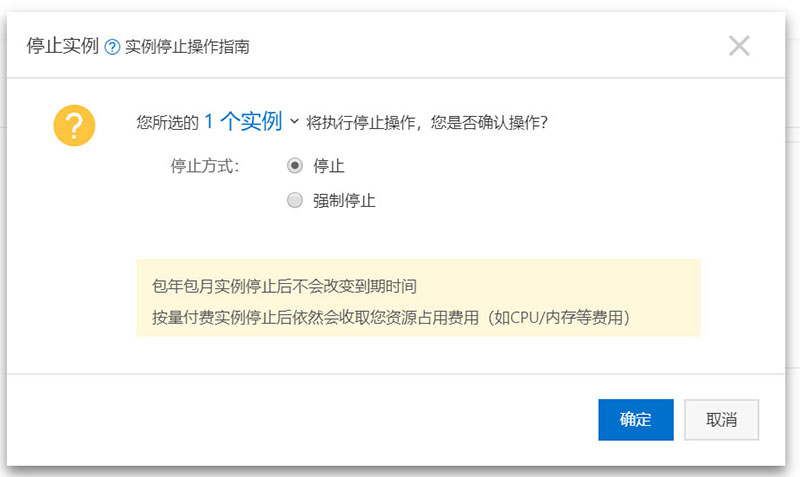Click the orange question mark confirmation icon

point(74,125)
